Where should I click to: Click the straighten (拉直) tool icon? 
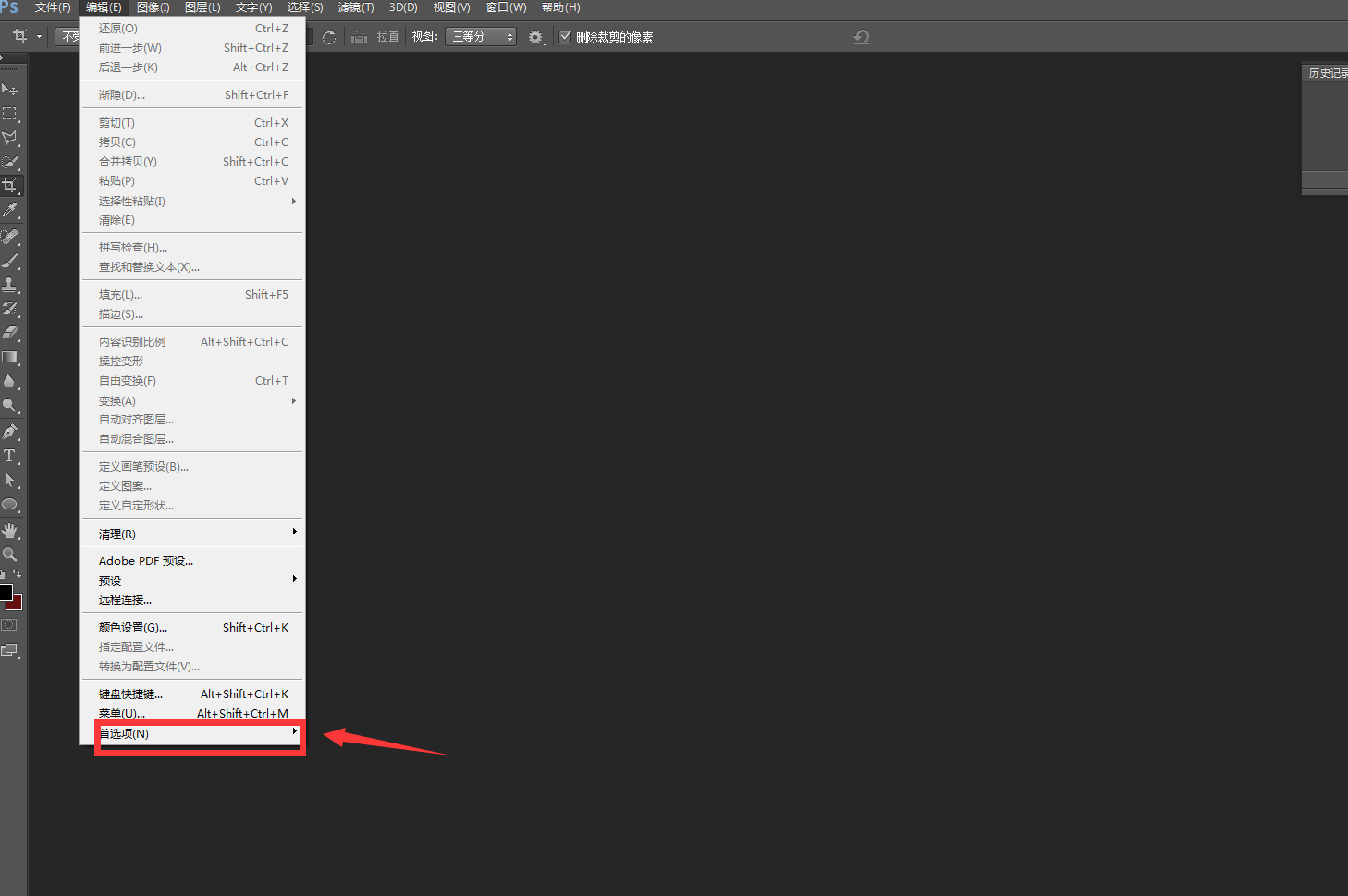coord(360,37)
